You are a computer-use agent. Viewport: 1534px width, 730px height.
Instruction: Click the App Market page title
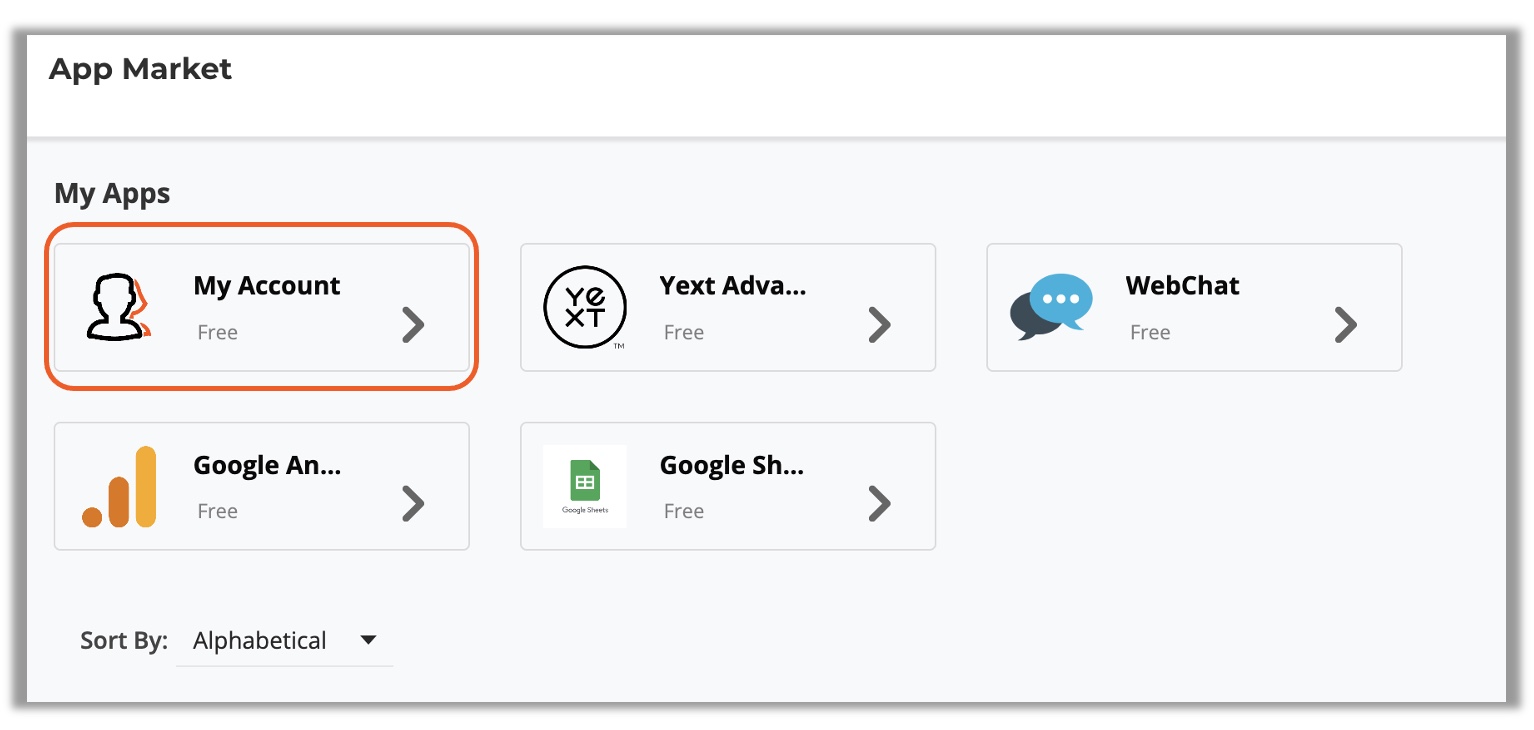pos(140,69)
